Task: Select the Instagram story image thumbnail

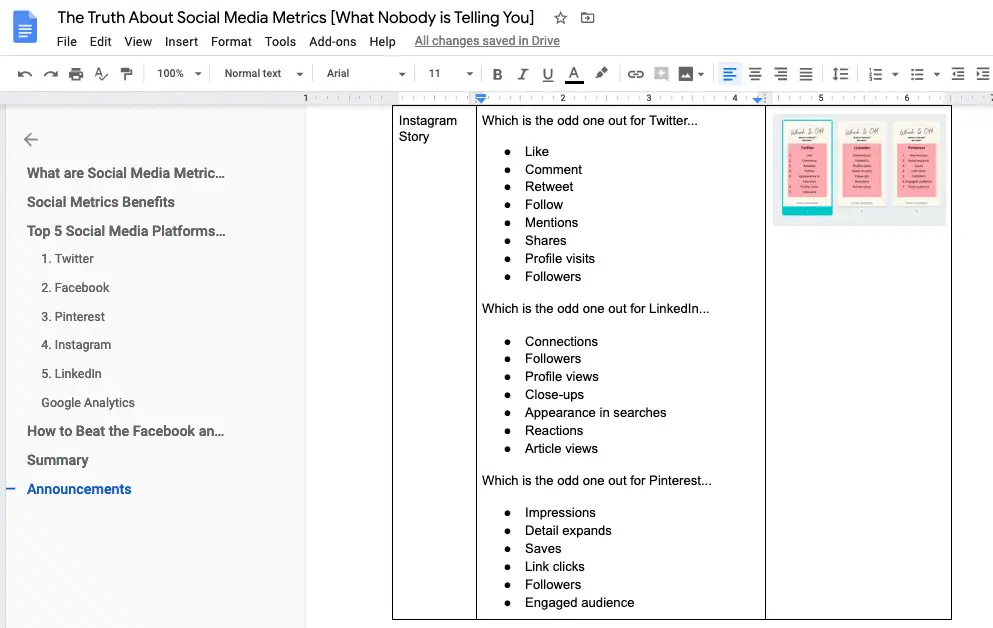Action: (x=859, y=170)
